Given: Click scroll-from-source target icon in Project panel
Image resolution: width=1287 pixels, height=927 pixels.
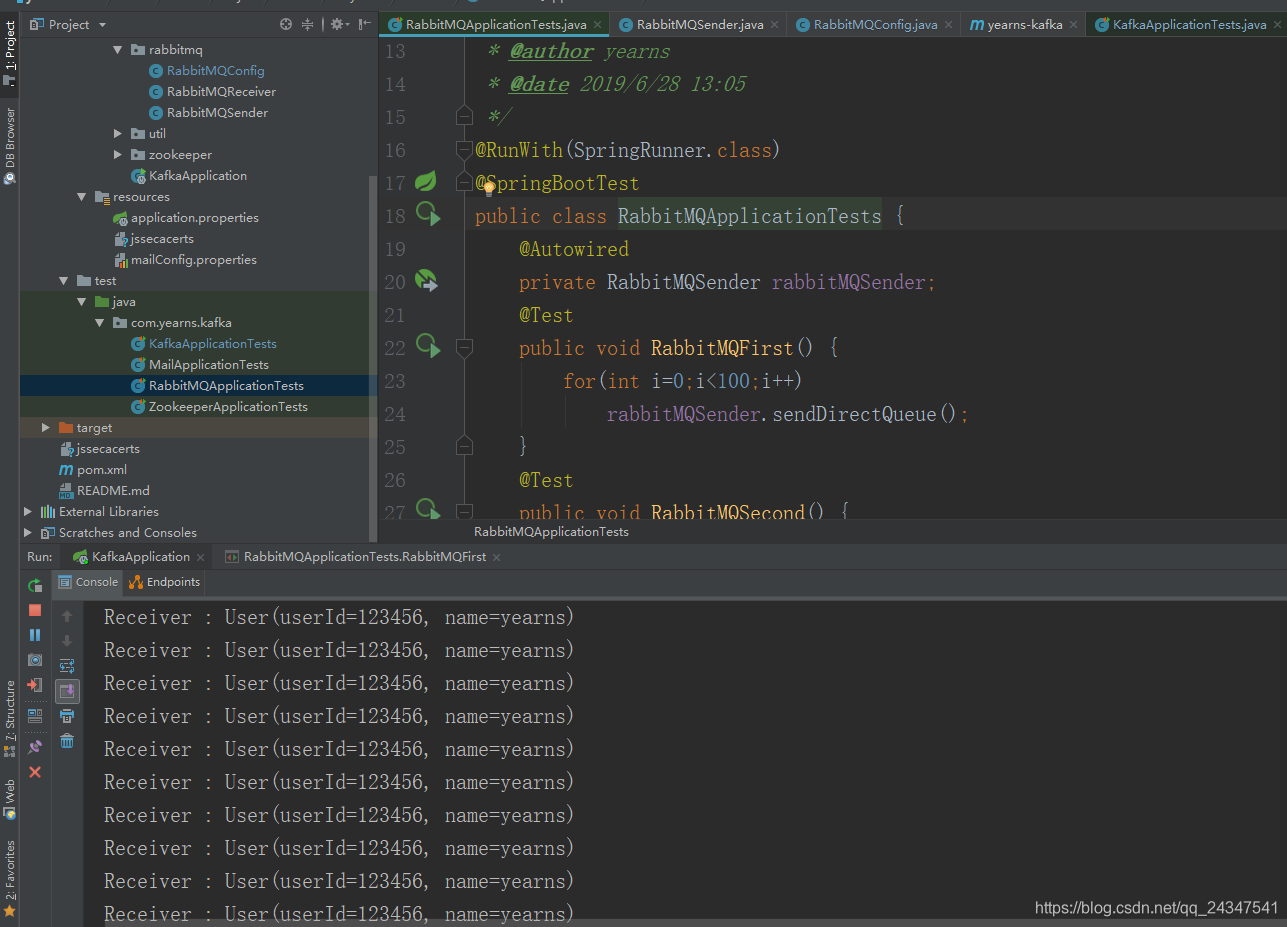Looking at the screenshot, I should [x=286, y=24].
